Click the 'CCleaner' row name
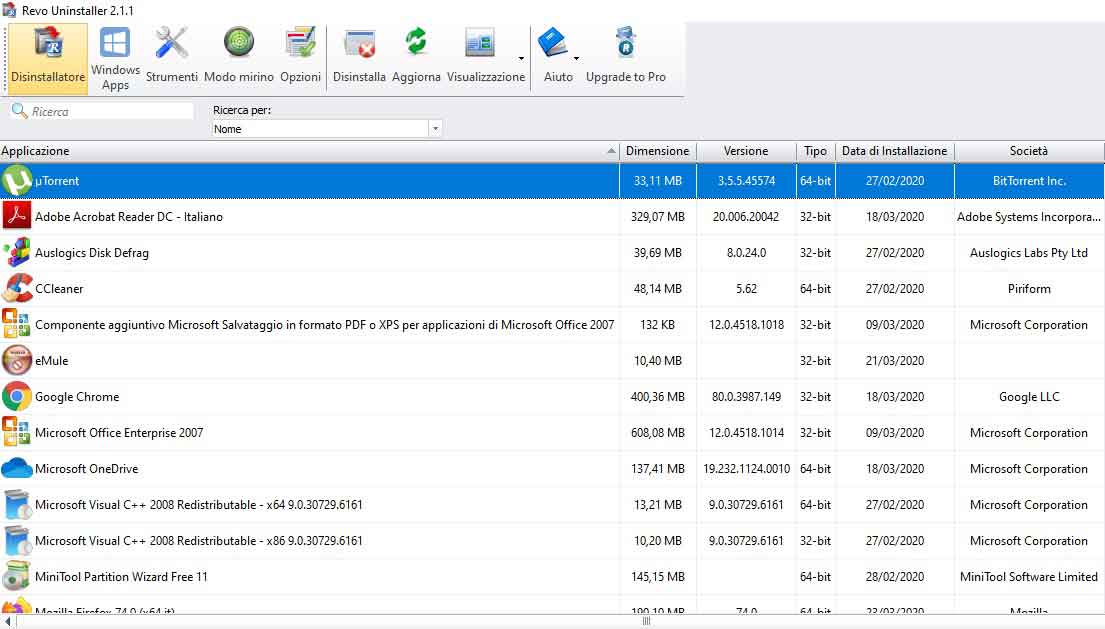 [59, 289]
